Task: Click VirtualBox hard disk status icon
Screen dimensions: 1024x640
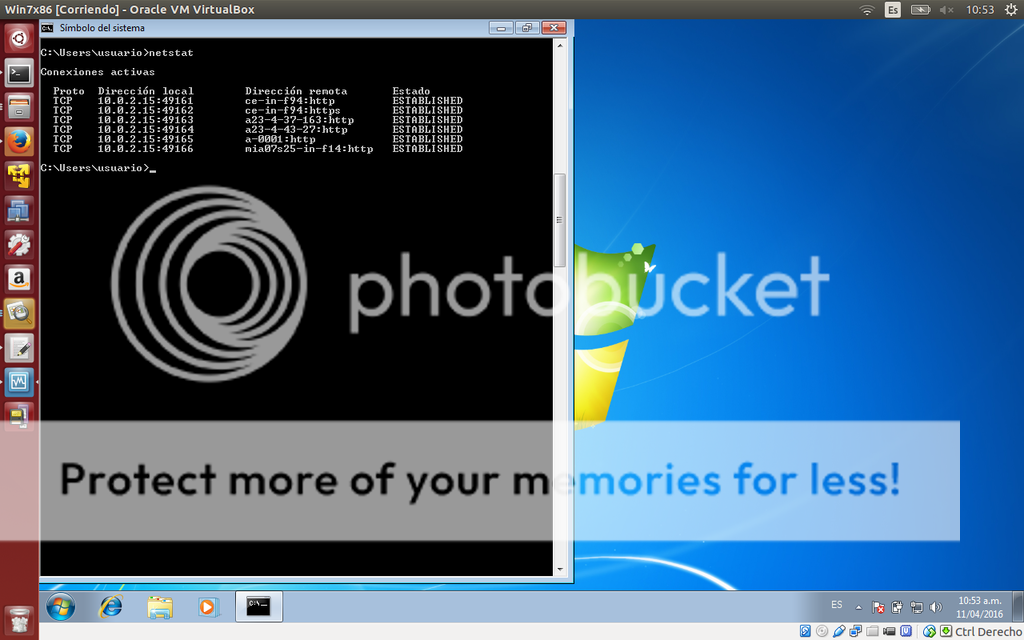Action: [x=805, y=632]
